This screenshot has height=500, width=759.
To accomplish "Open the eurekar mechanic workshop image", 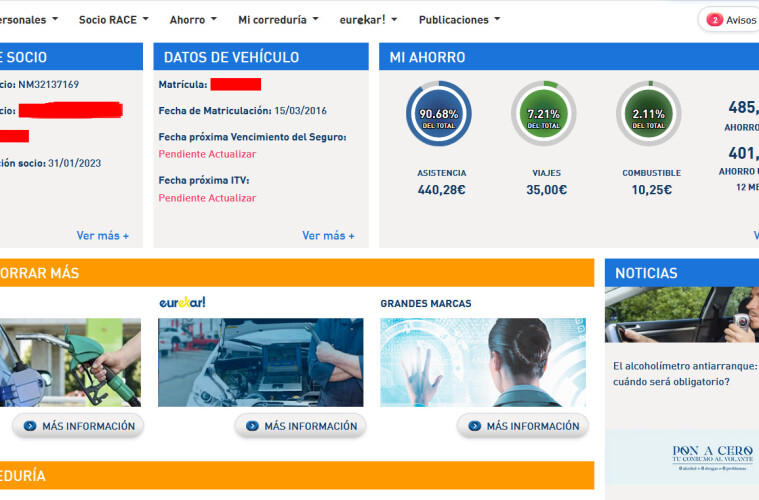I will tap(260, 362).
